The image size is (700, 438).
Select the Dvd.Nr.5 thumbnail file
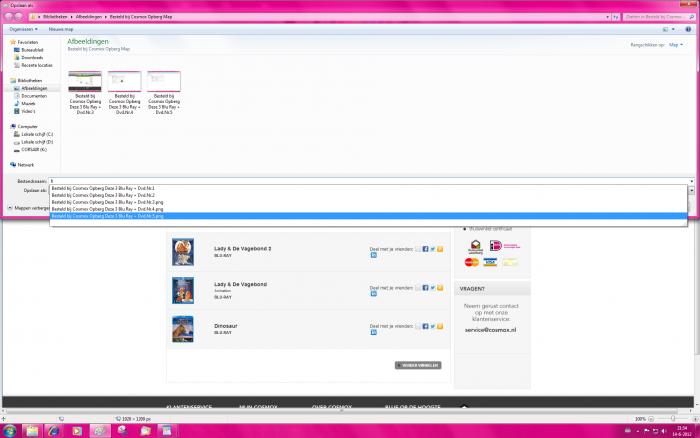click(164, 92)
